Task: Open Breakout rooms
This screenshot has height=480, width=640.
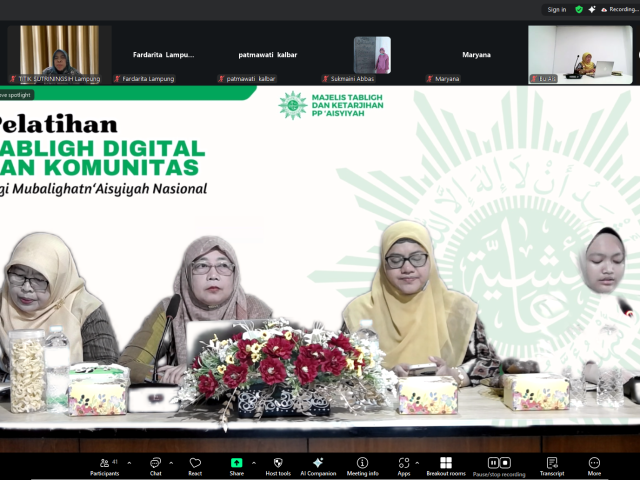Action: click(x=446, y=467)
